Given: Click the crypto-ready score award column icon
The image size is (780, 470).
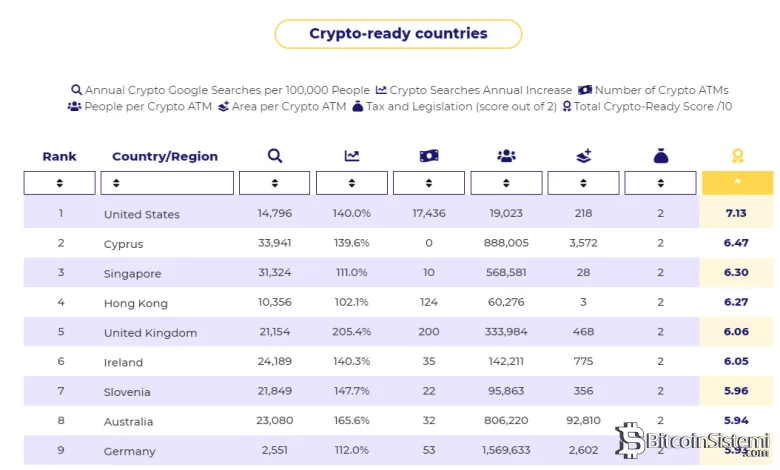Looking at the screenshot, I should 737,155.
